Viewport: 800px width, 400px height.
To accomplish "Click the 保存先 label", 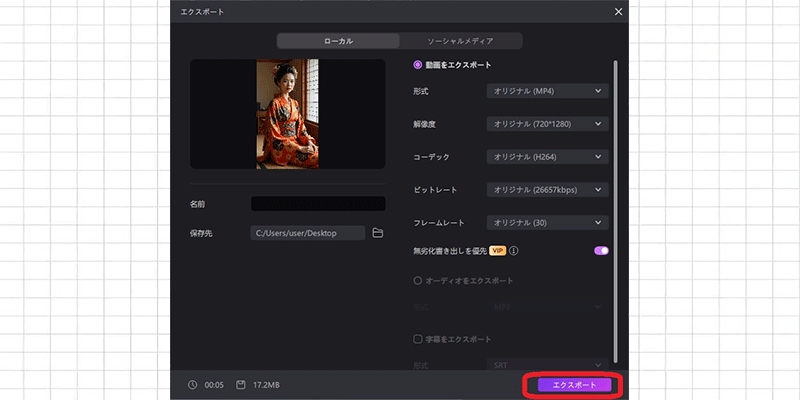I will 201,233.
